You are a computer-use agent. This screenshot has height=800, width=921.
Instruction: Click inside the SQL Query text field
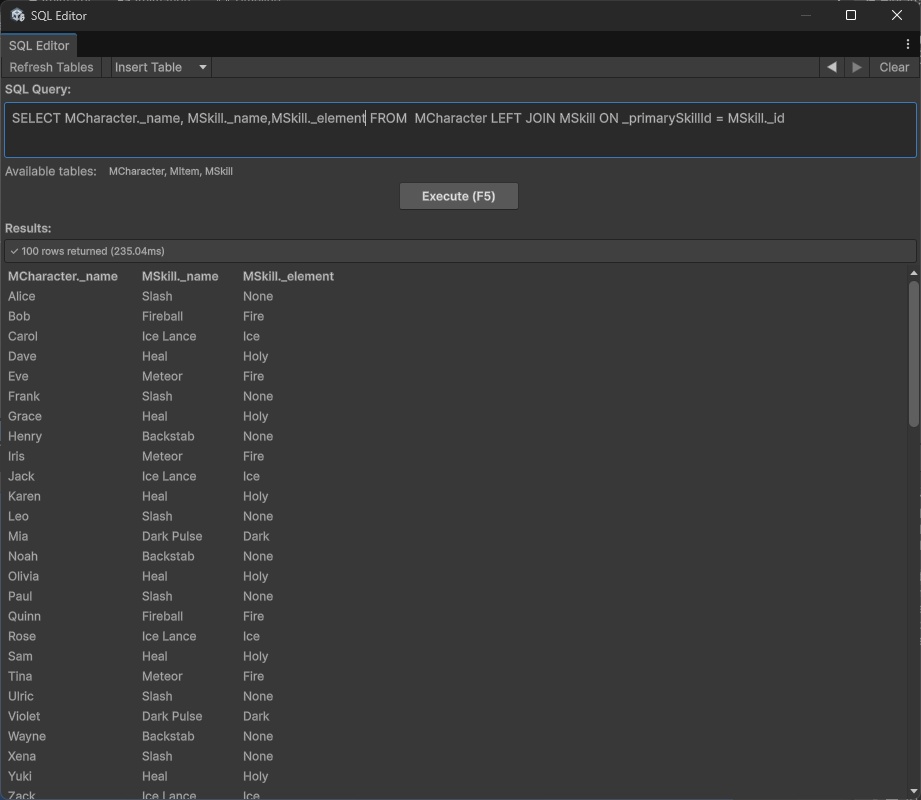click(x=460, y=130)
